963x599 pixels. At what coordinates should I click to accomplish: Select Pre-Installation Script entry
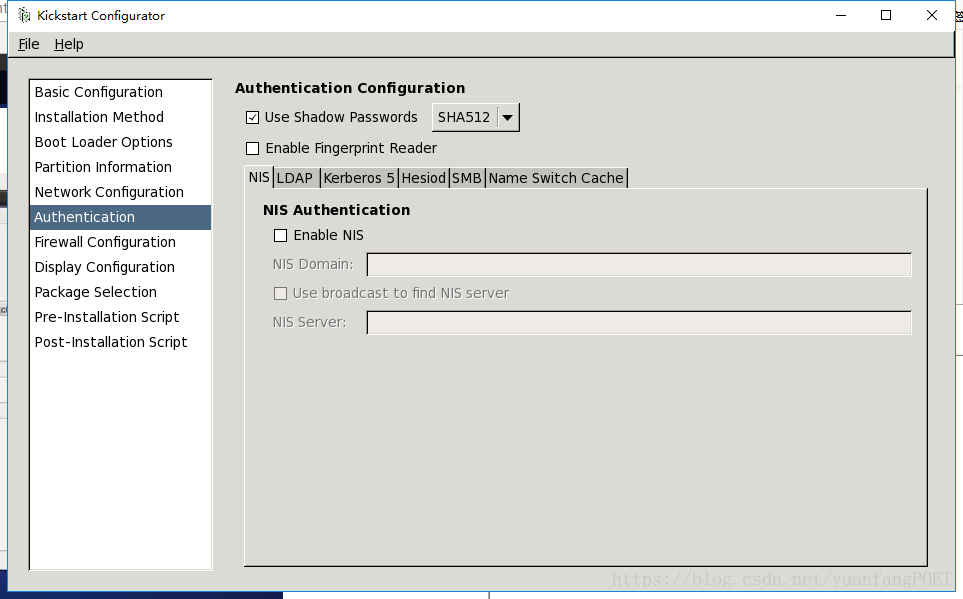coord(120,317)
